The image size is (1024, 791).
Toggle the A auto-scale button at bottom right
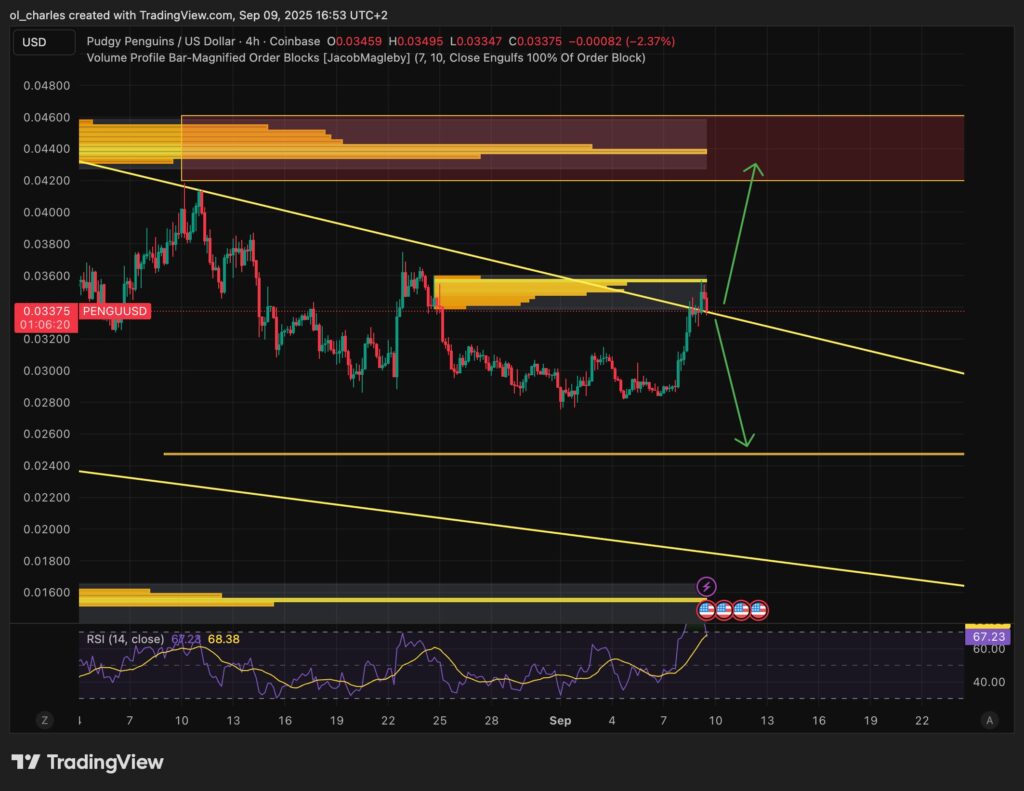click(989, 720)
